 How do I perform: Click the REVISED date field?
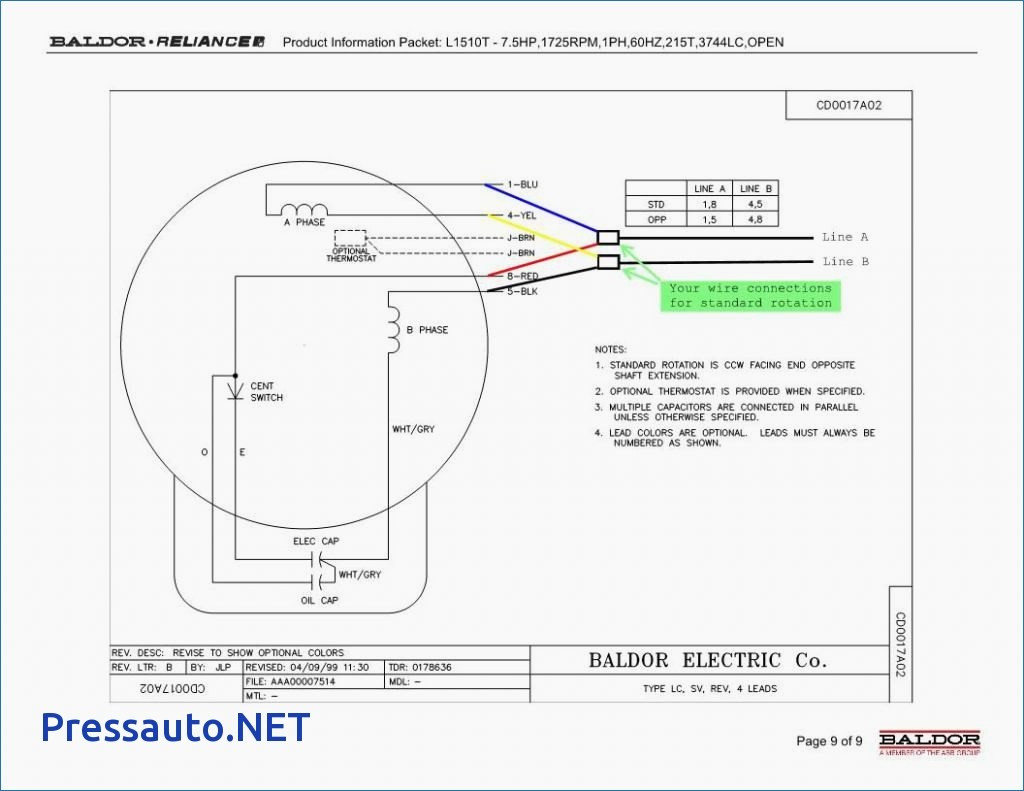pyautogui.click(x=307, y=667)
